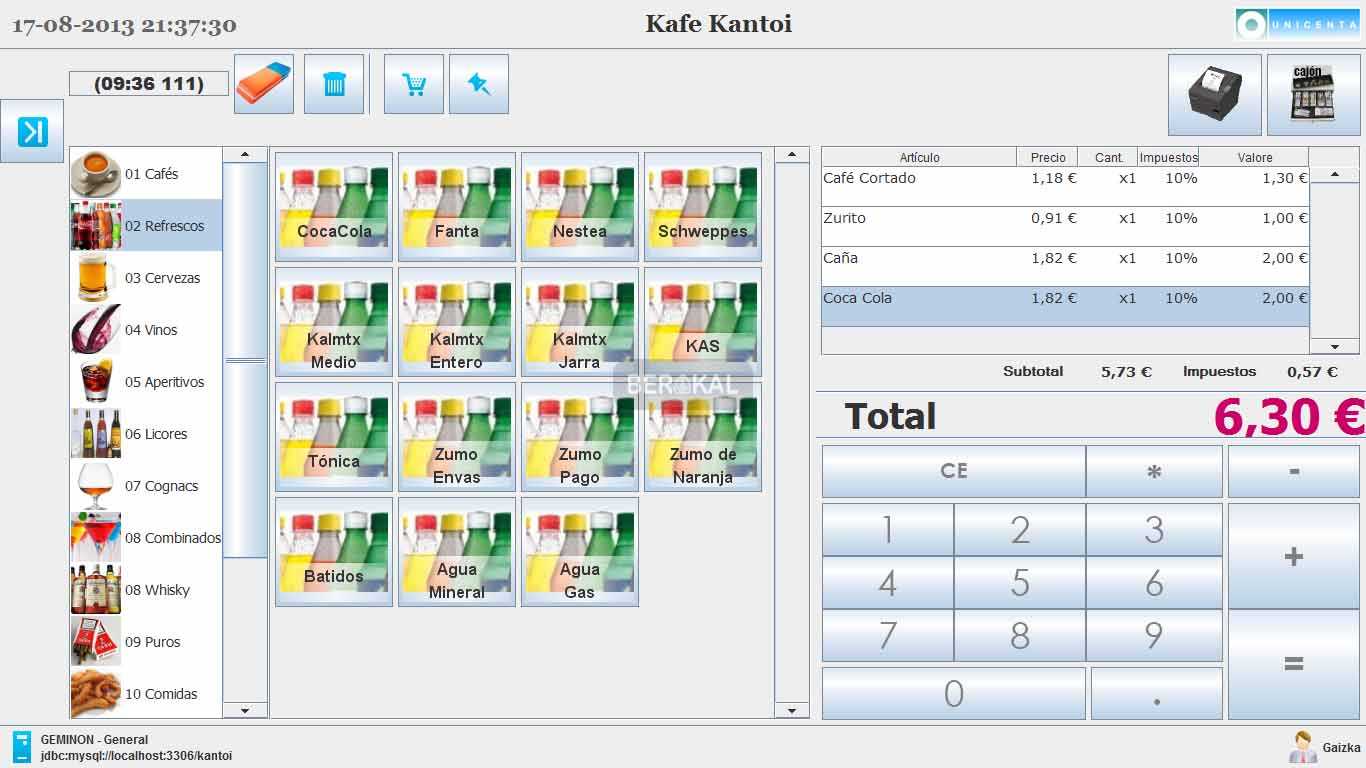Select the Zurito ticket line
1366x768 pixels.
point(1065,227)
